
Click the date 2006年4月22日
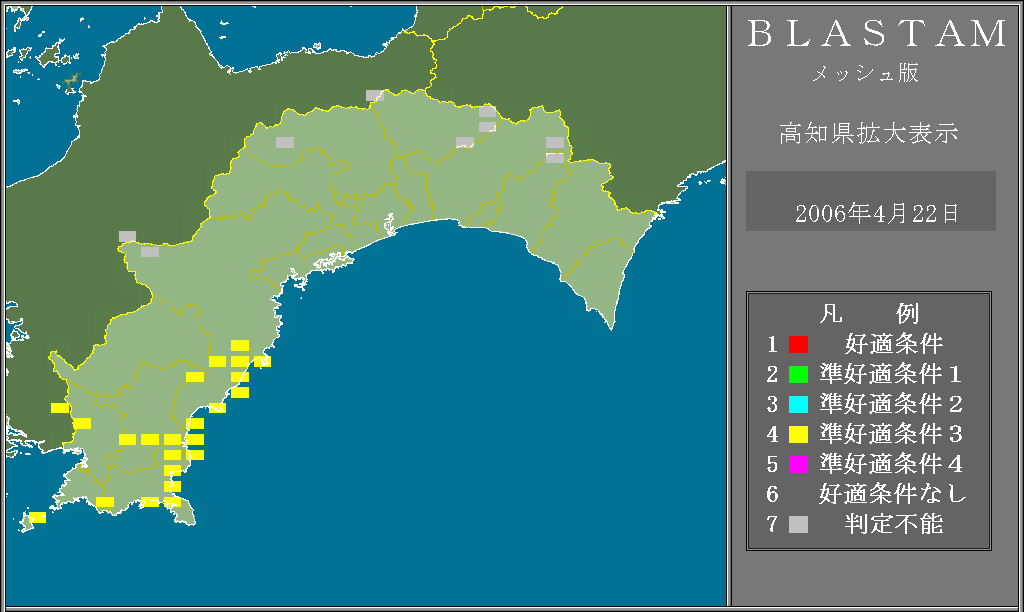click(876, 214)
